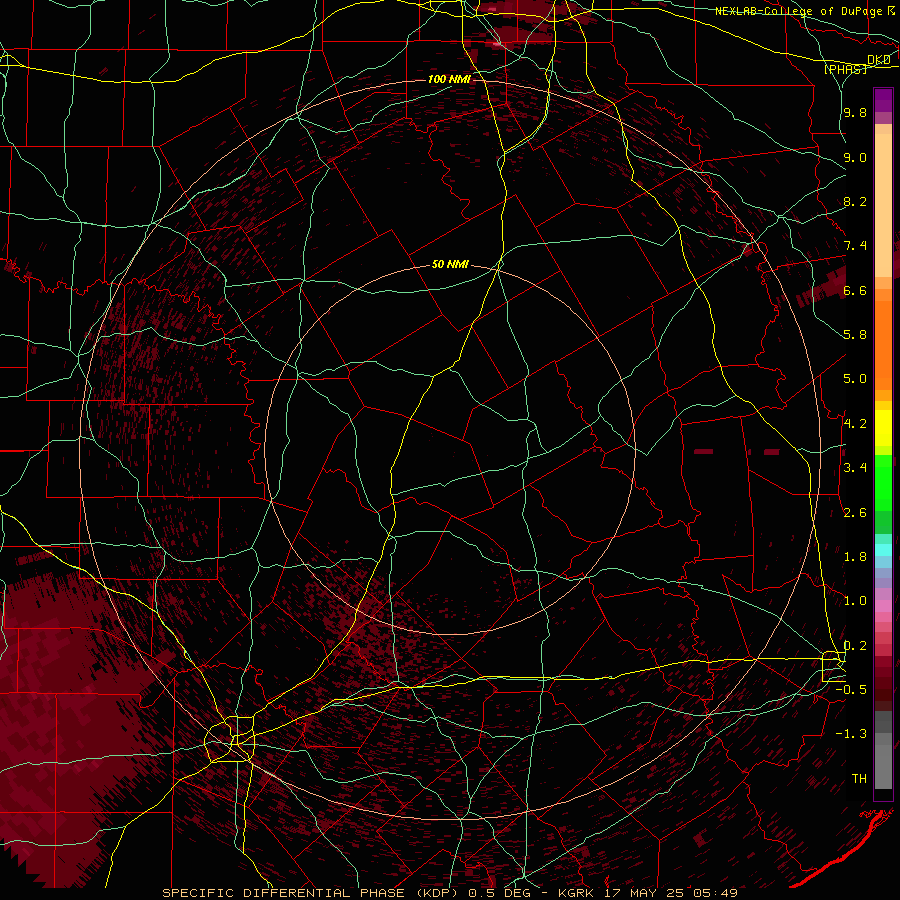Pick the orange color bar segment
Image resolution: width=900 pixels, height=900 pixels.
pos(883,346)
